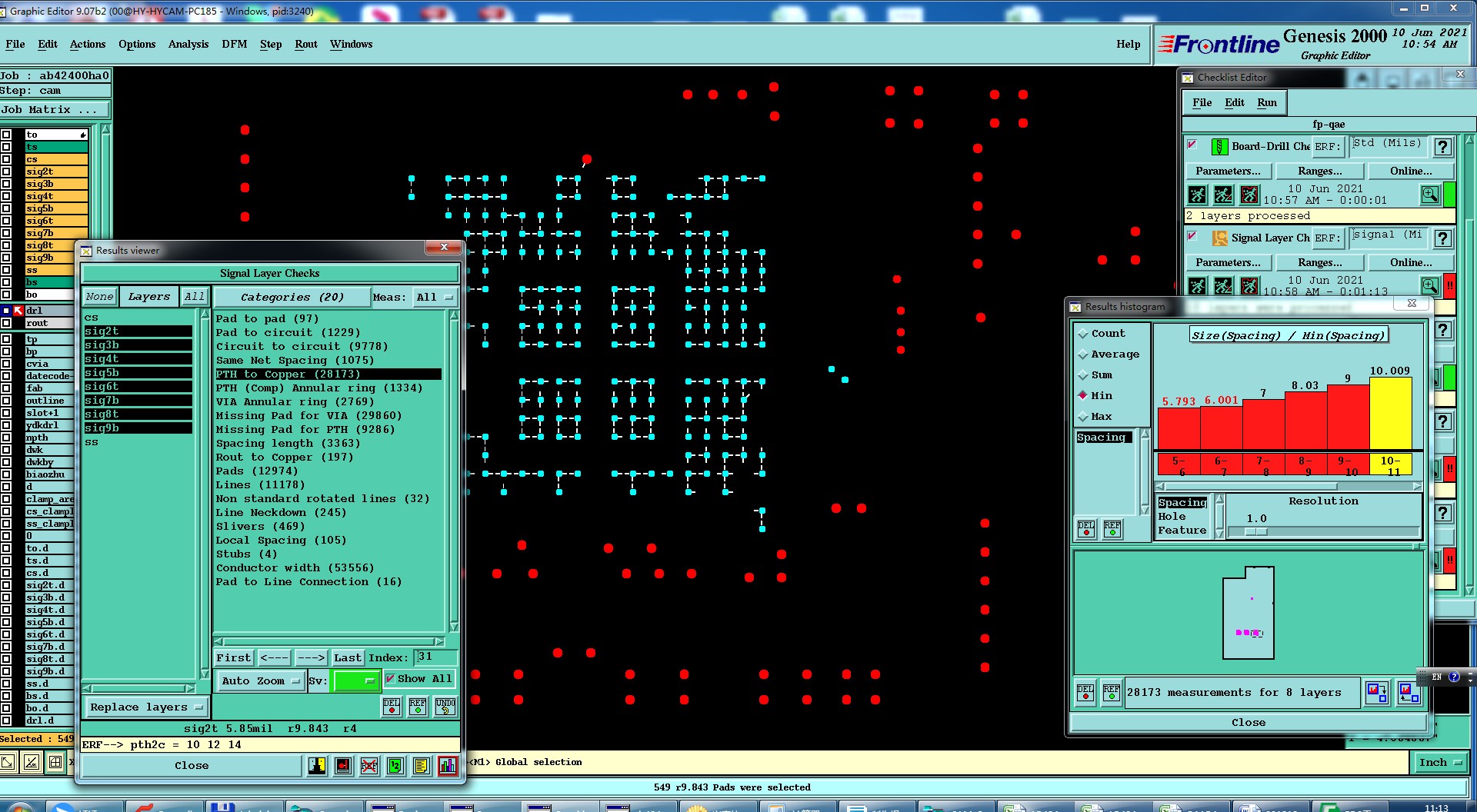The image size is (1477, 812).
Task: Click the yellow 10-11 histogram bar
Action: point(1390,414)
